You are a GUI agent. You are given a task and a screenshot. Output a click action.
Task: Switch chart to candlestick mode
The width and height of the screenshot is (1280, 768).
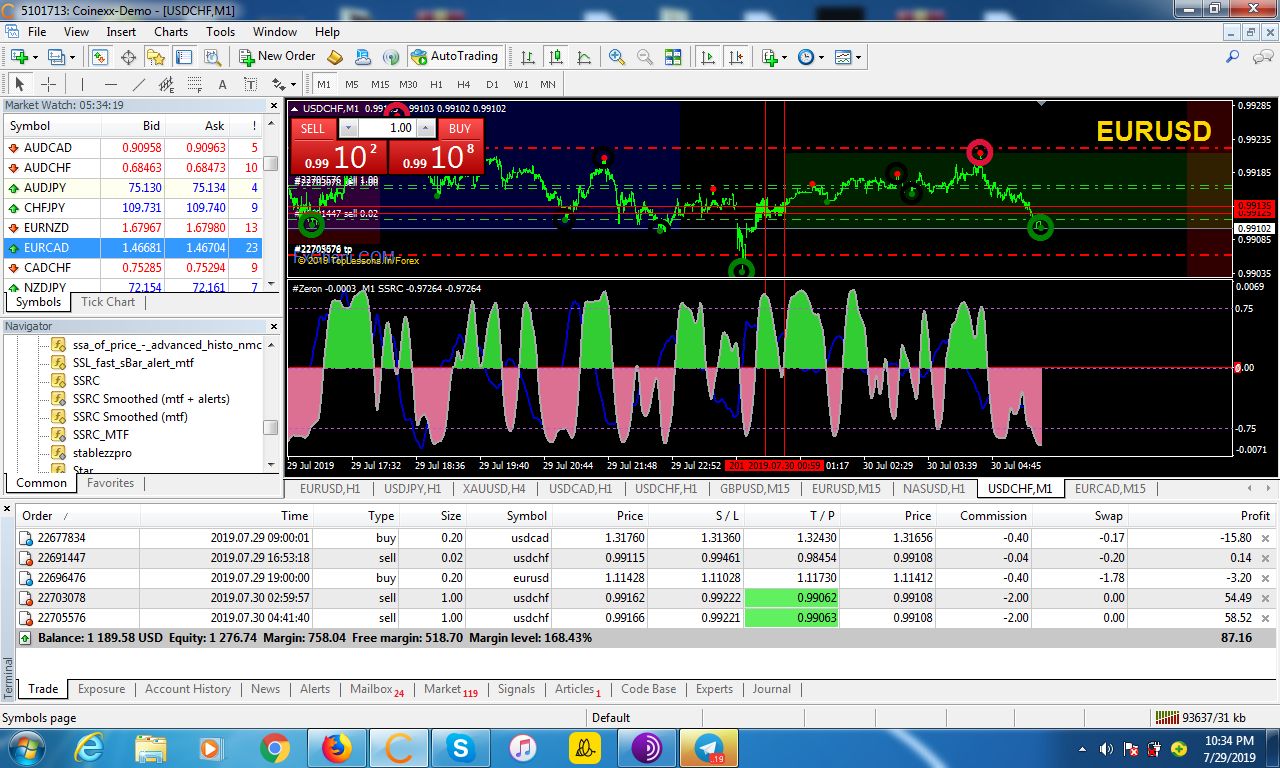click(x=555, y=57)
